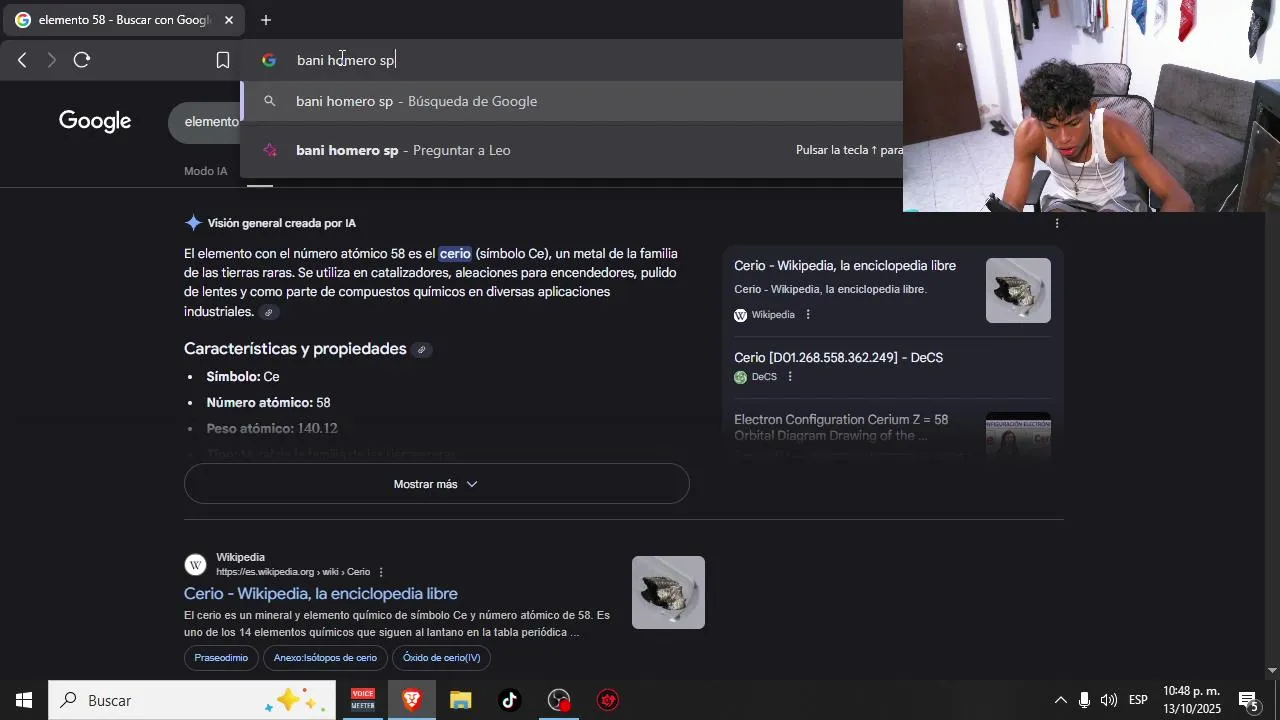Click cerium thumbnail in Wikipedia source card

(1018, 290)
